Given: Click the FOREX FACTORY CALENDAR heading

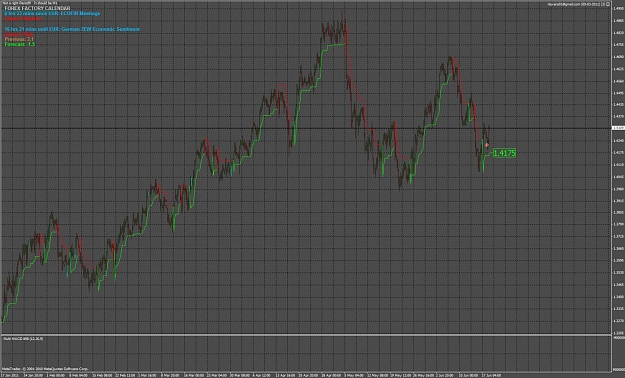Looking at the screenshot, I should 37,8.
